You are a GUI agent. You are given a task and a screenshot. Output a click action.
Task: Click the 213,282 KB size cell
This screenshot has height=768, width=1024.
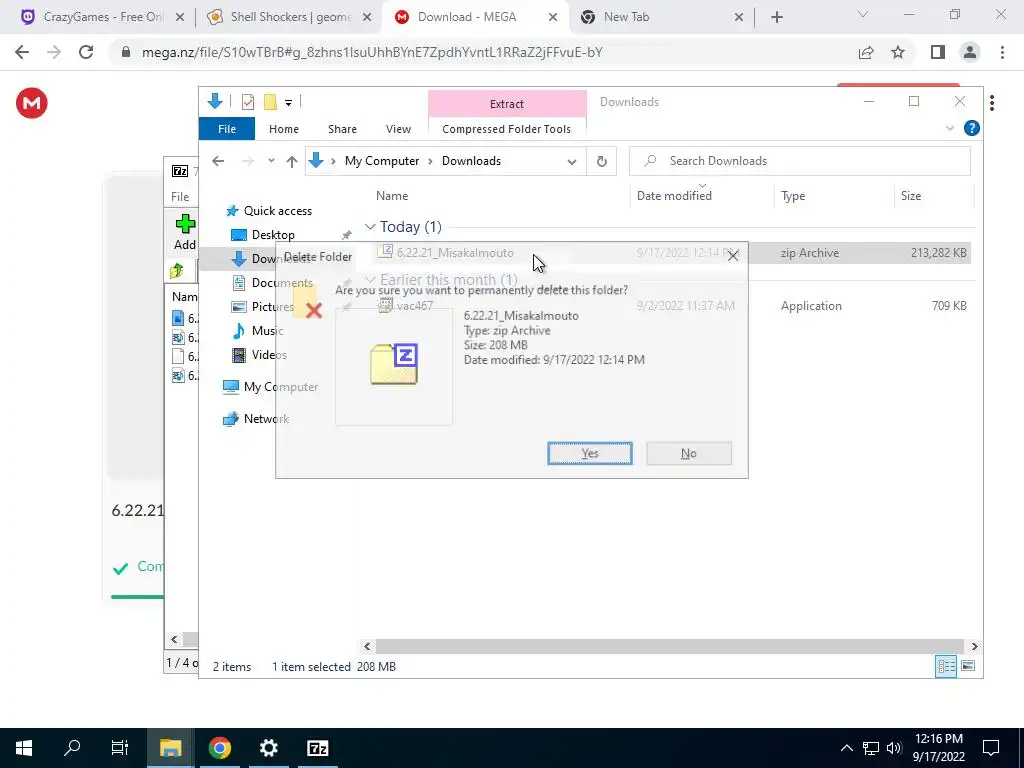click(x=938, y=253)
